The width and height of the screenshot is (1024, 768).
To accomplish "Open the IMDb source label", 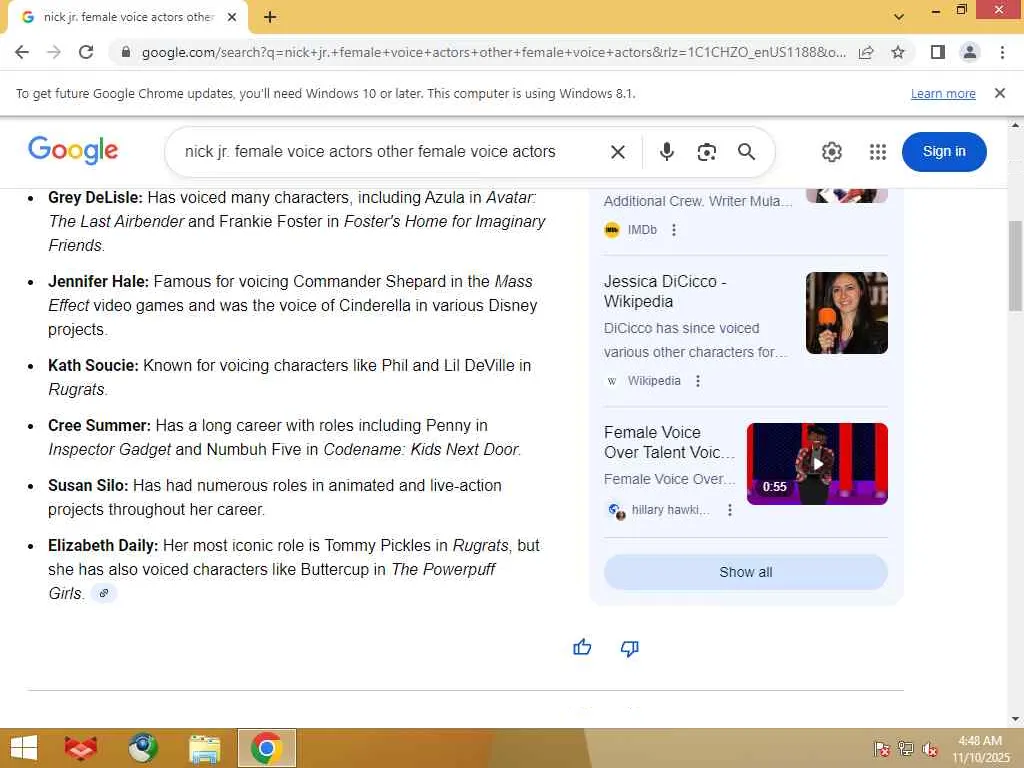I will pos(642,230).
